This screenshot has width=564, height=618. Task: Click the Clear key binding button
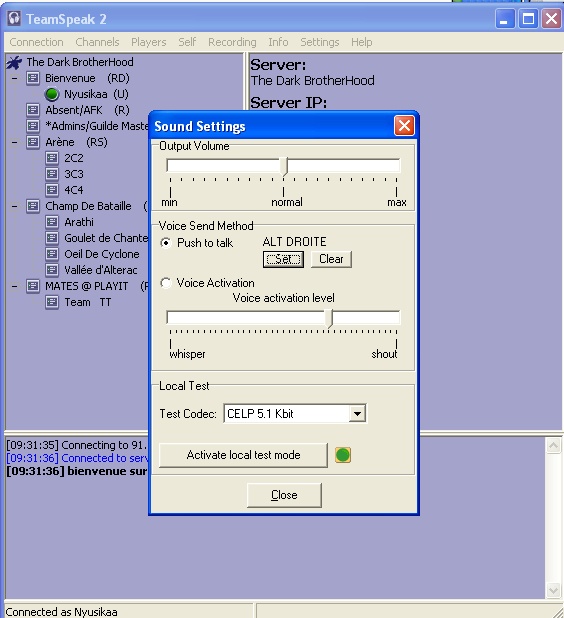click(331, 259)
